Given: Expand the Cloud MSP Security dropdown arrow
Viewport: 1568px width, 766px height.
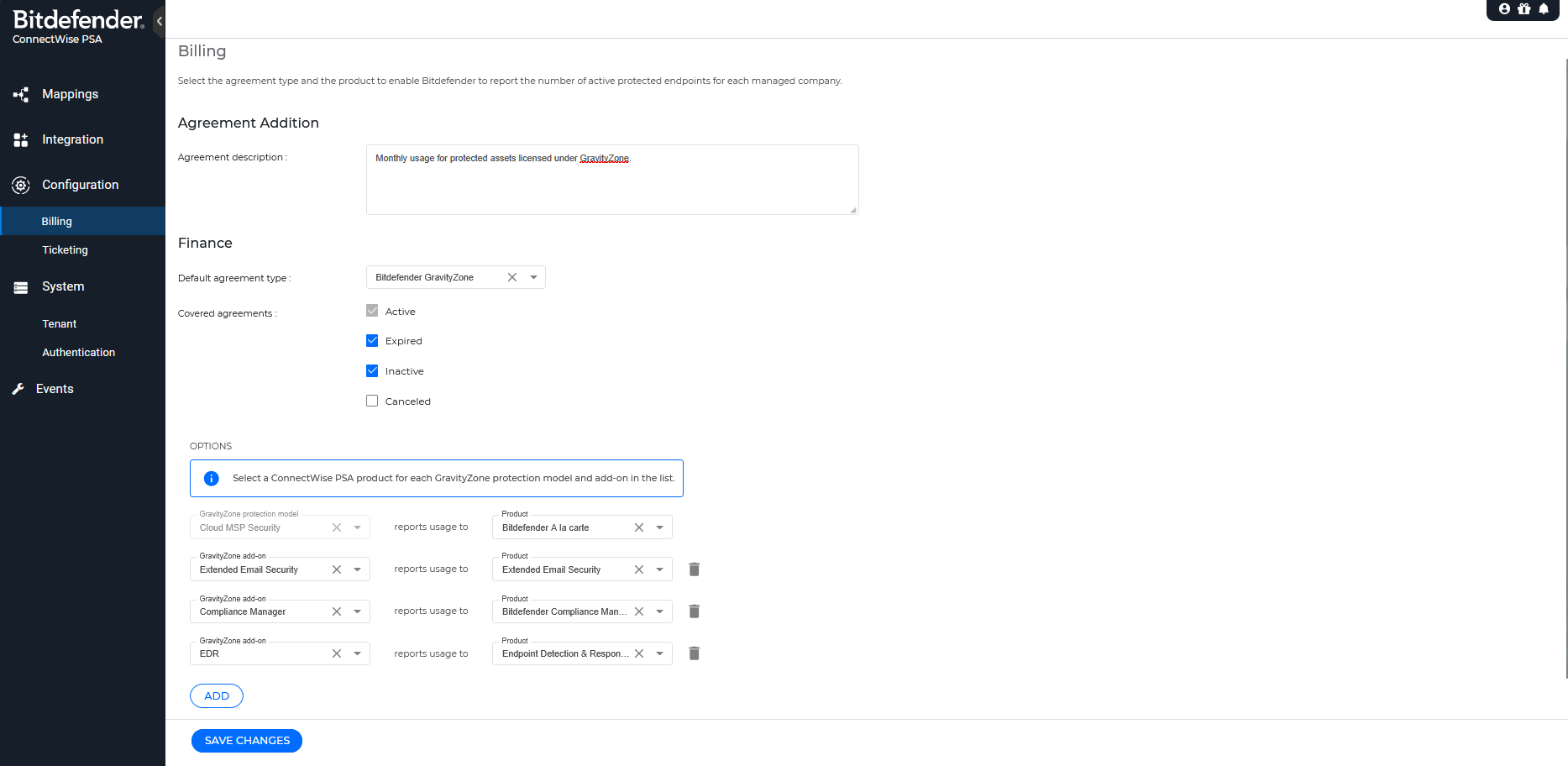Looking at the screenshot, I should tap(358, 527).
